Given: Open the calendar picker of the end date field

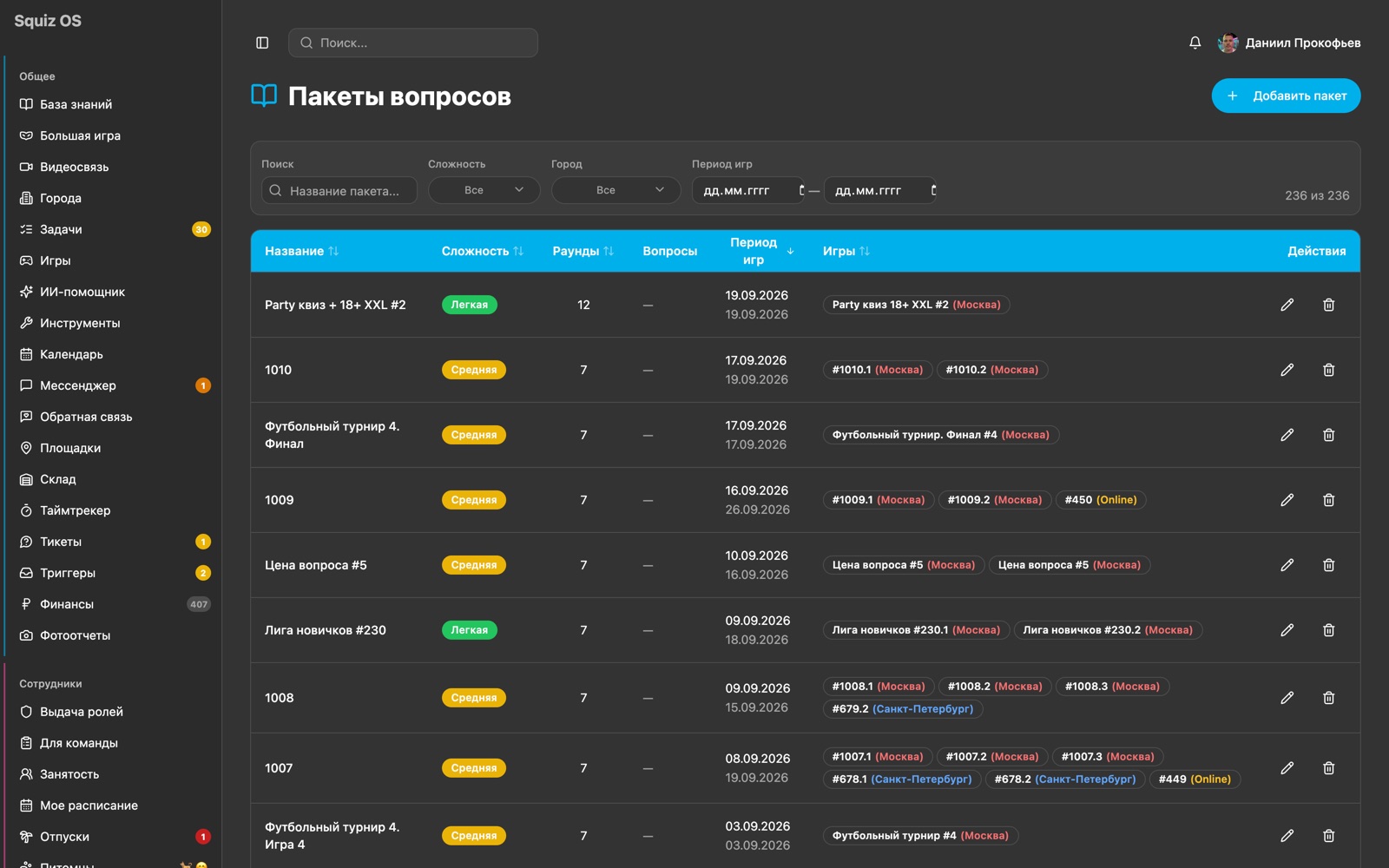Looking at the screenshot, I should 933,190.
